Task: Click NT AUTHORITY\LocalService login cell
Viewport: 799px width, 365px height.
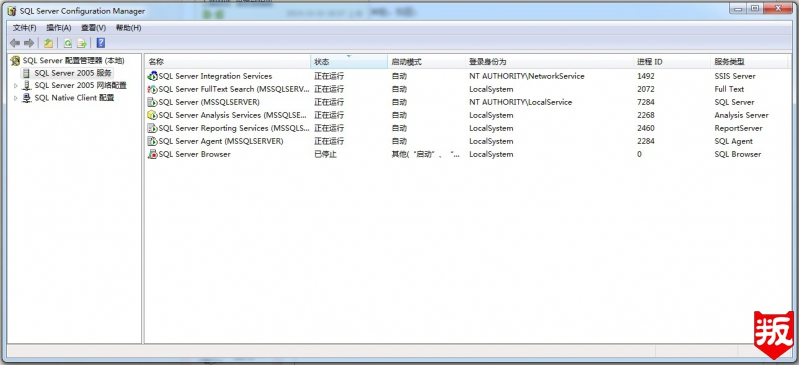Action: coord(520,102)
